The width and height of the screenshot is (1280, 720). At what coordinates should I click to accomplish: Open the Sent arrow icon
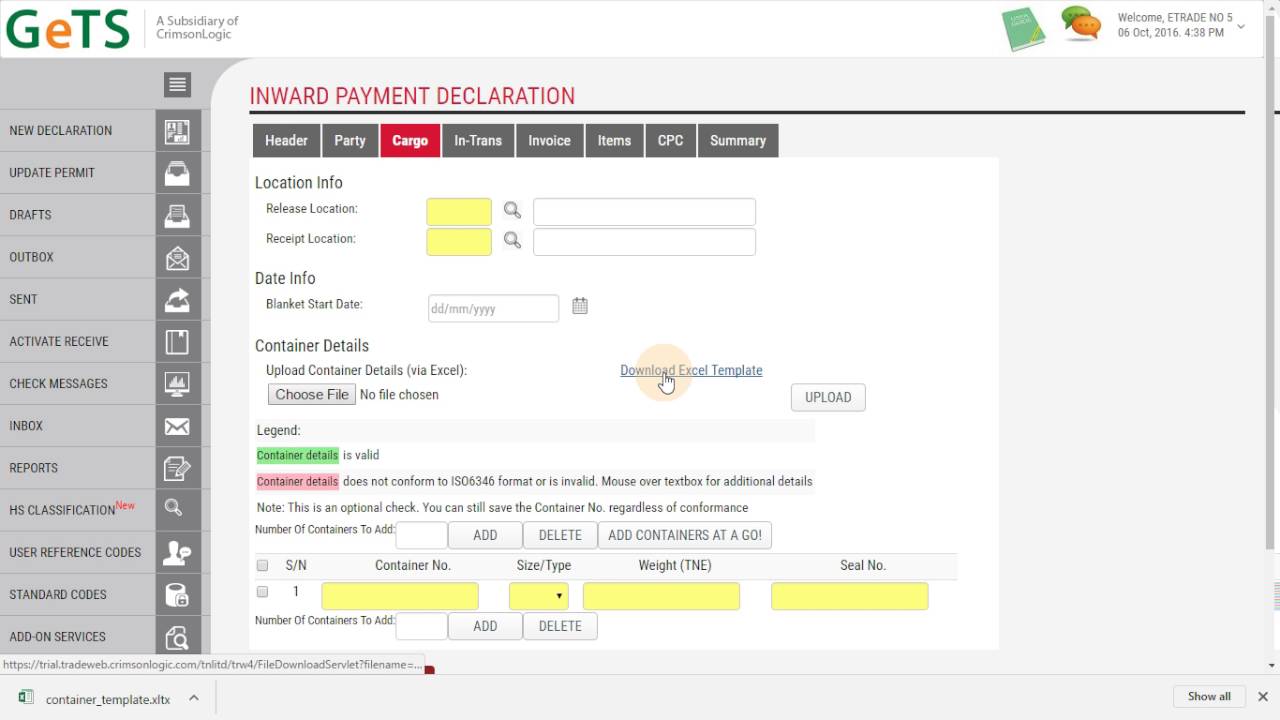(177, 299)
